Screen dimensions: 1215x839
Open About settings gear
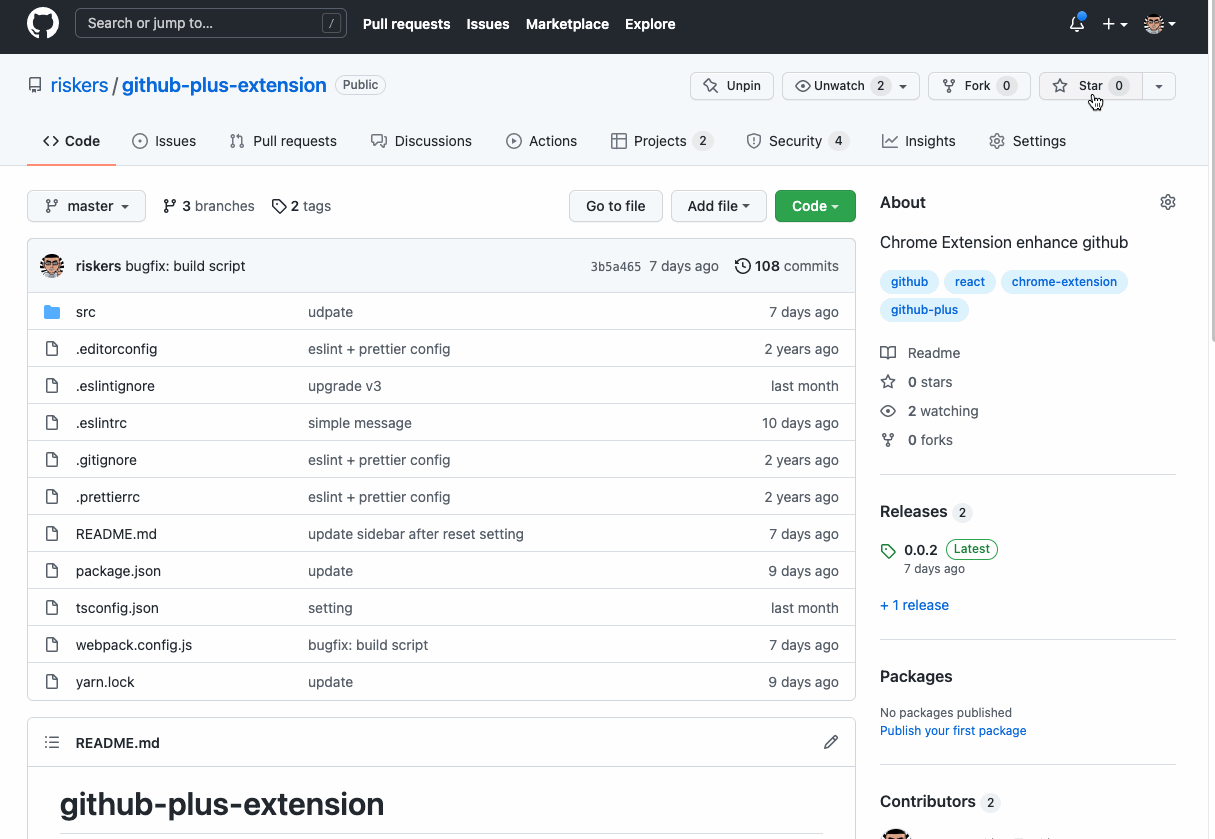coord(1168,202)
